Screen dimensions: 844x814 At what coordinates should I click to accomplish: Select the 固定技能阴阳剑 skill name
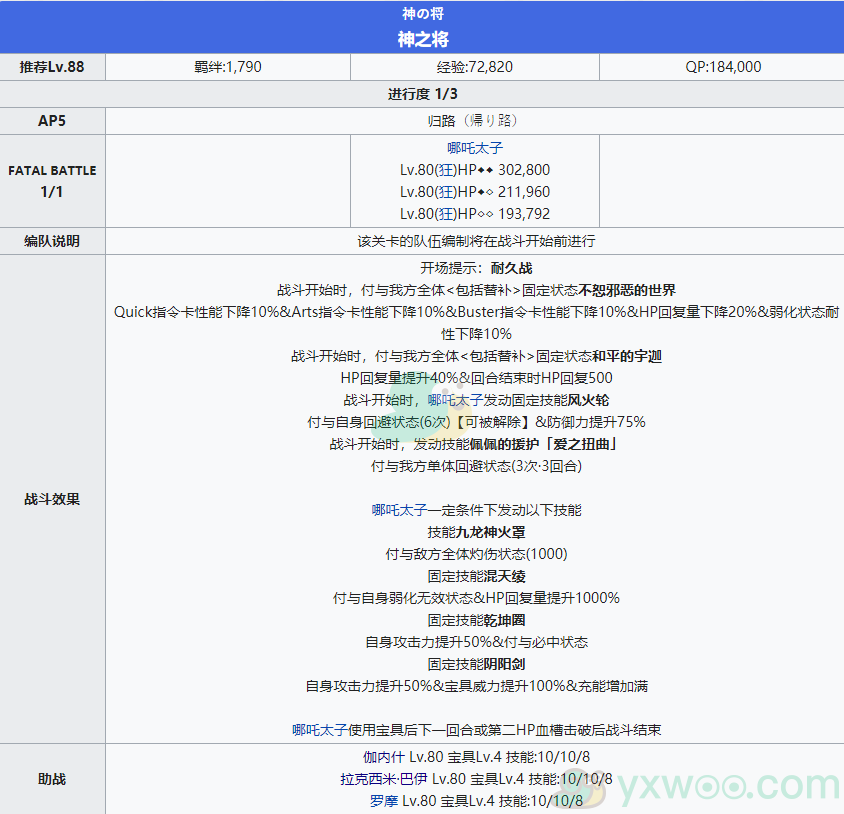tap(476, 664)
